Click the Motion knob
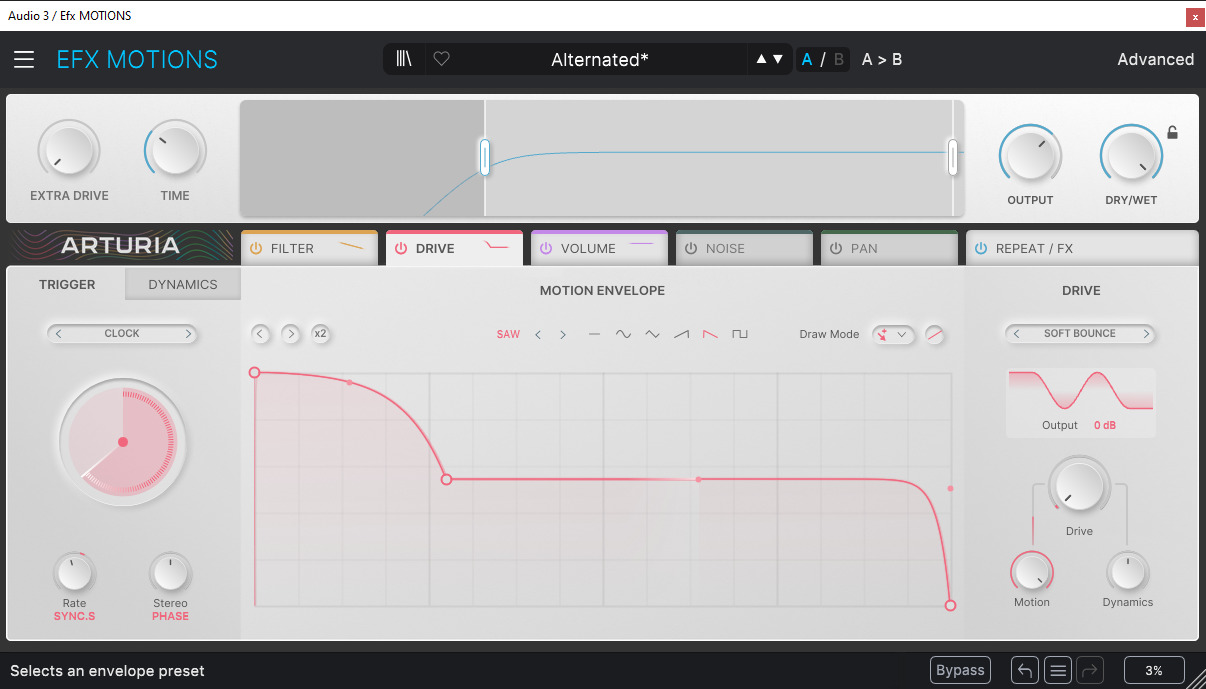Screen dimensions: 1206x689 point(1032,572)
